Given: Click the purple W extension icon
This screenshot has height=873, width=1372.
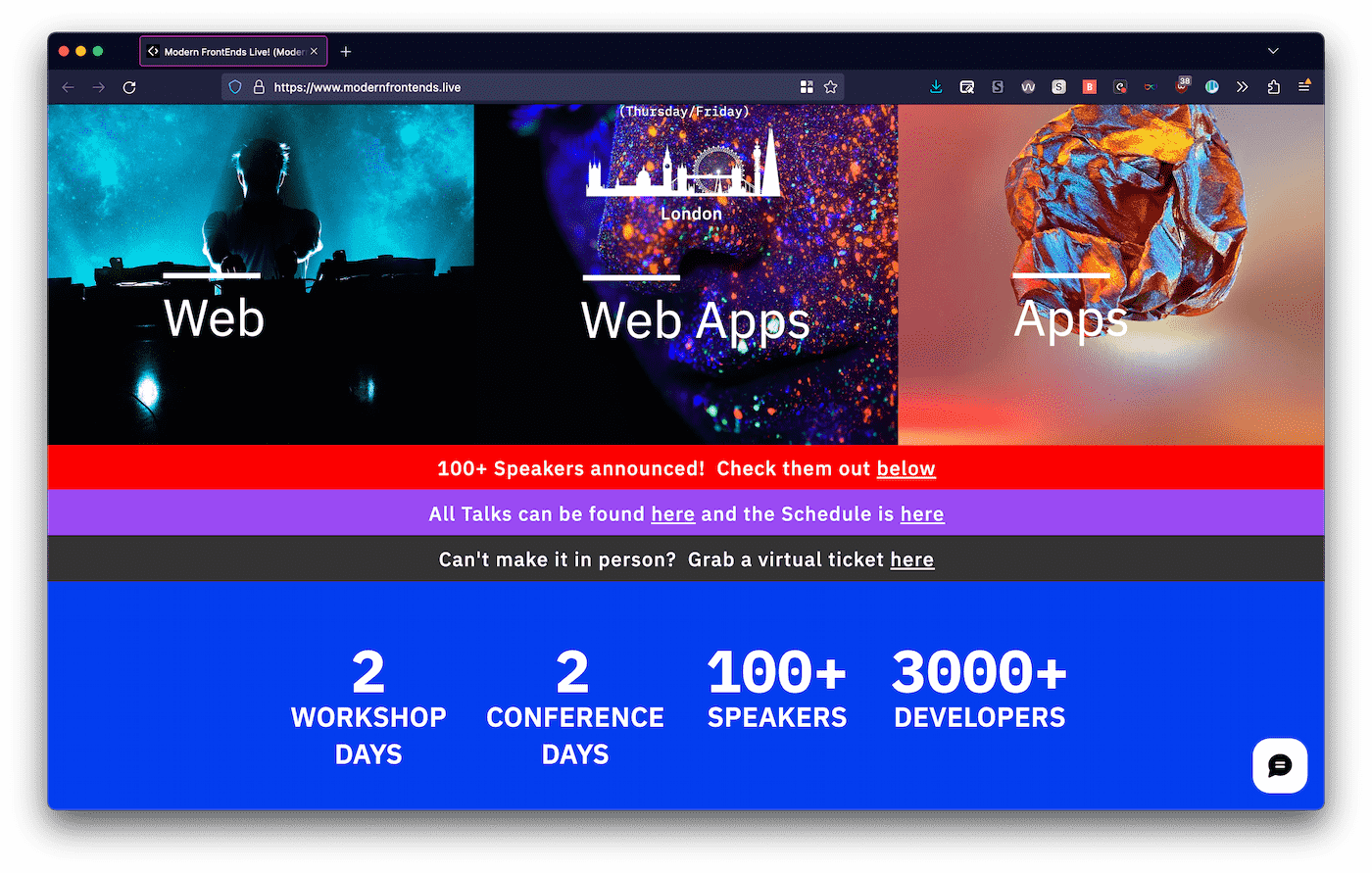Looking at the screenshot, I should [x=1028, y=86].
